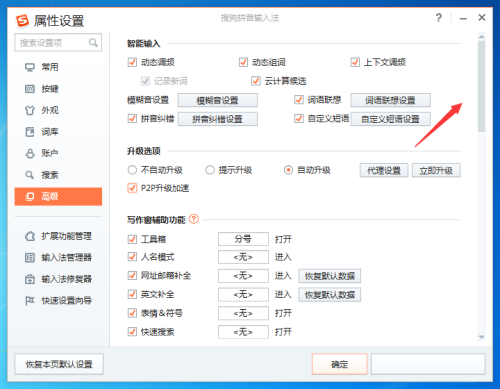Screen dimensions: 500x389
Task: Open the 分号 hotkey box for 工具箱
Action: pos(243,239)
